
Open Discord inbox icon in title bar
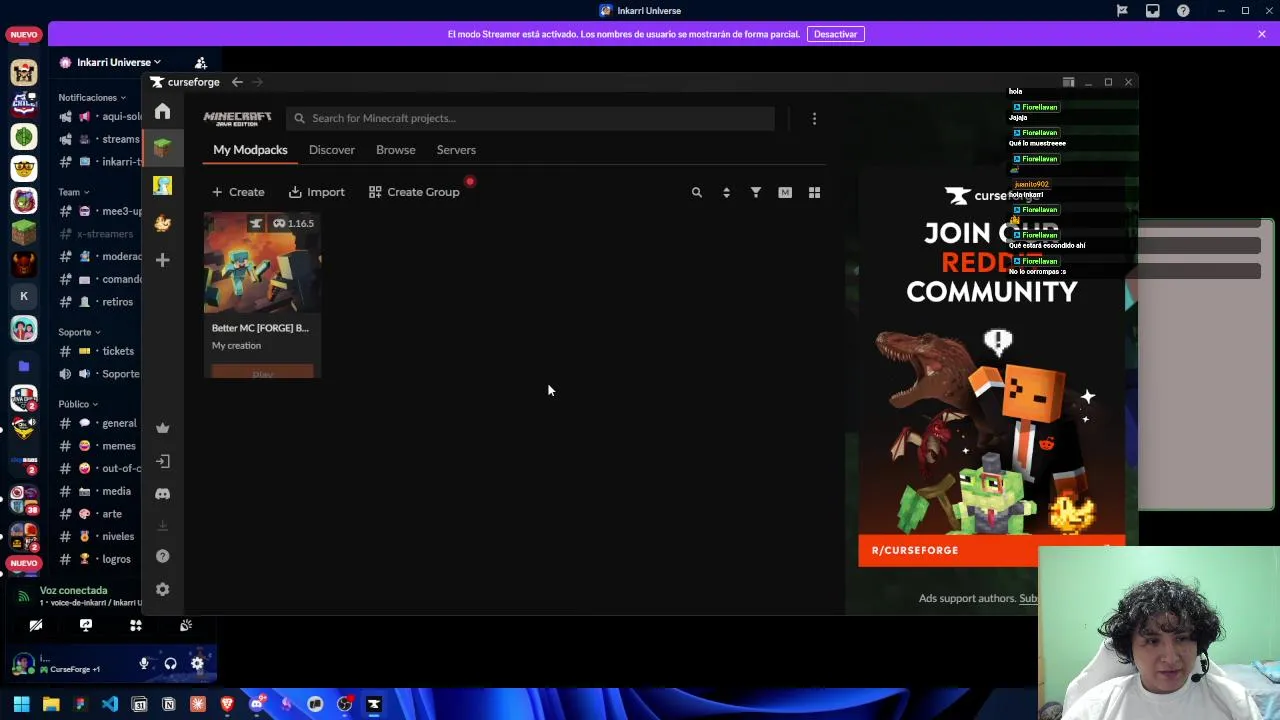click(1153, 11)
